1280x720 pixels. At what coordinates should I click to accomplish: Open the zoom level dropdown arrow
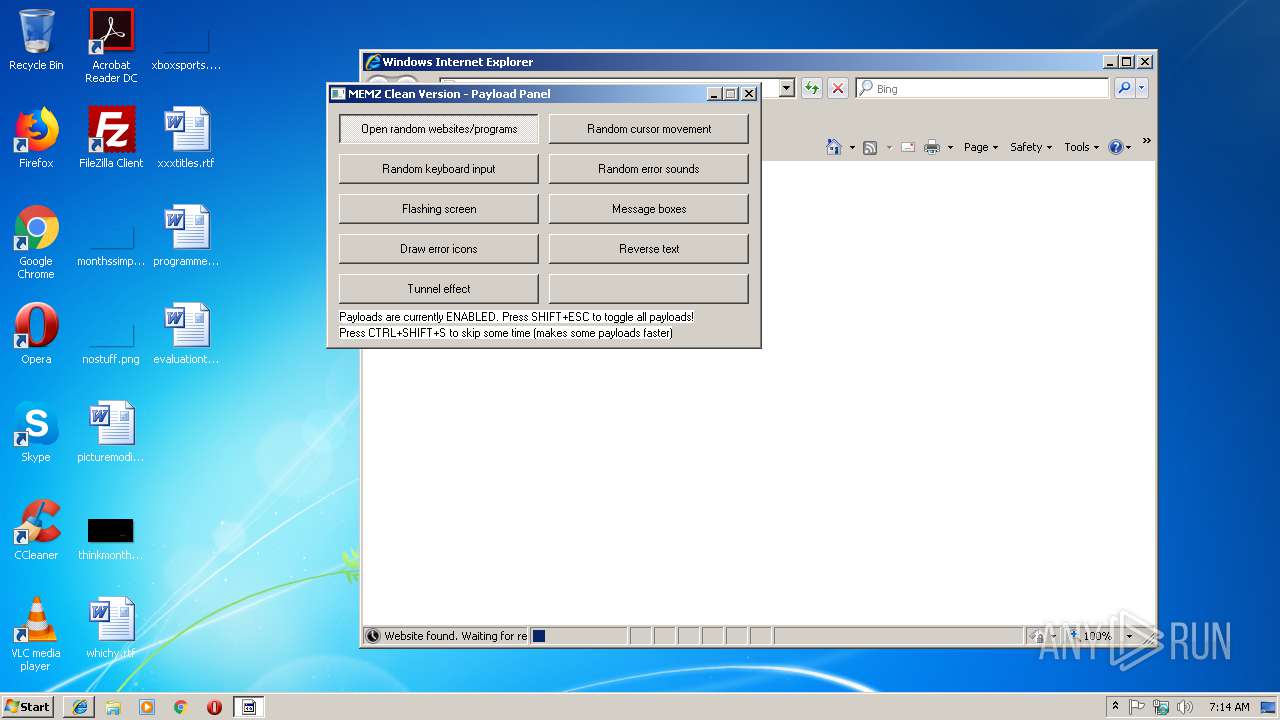1129,636
